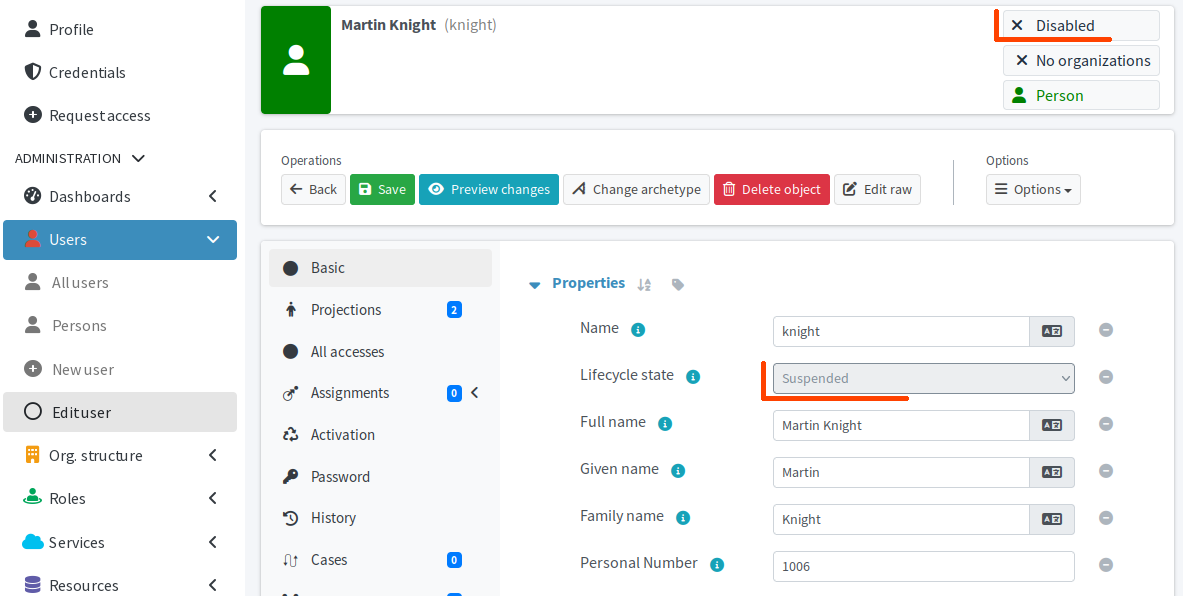1183x596 pixels.
Task: Open the Lifecycle state dropdown
Action: (x=923, y=378)
